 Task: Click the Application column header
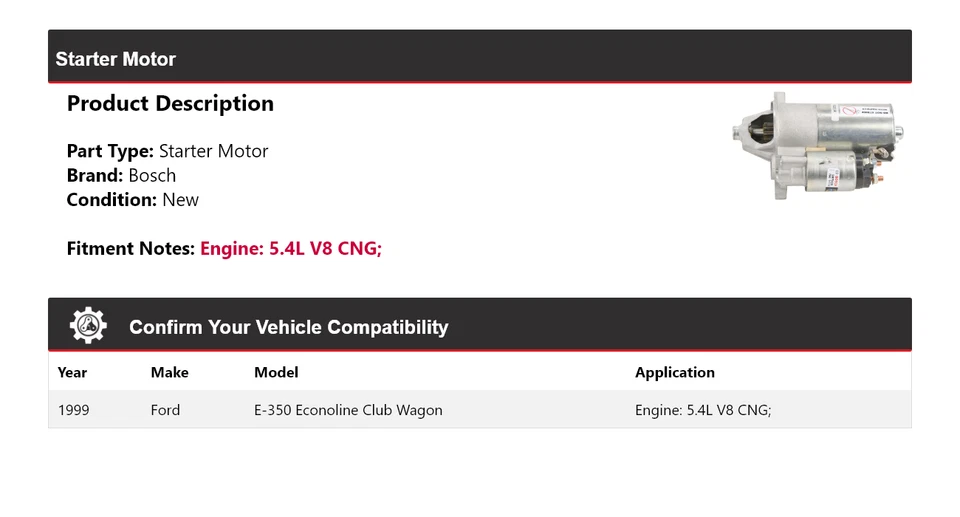point(674,373)
